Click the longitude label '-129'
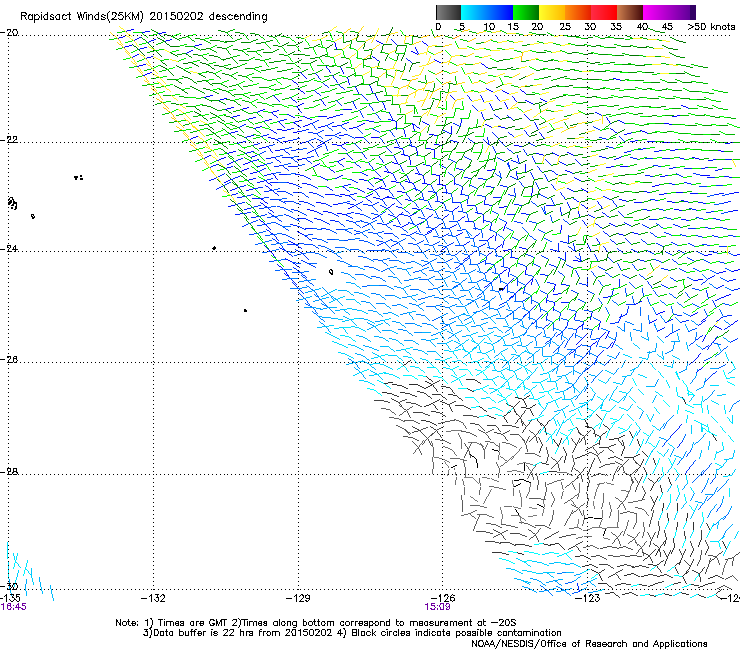Screen dimensions: 740x650 coord(298,598)
